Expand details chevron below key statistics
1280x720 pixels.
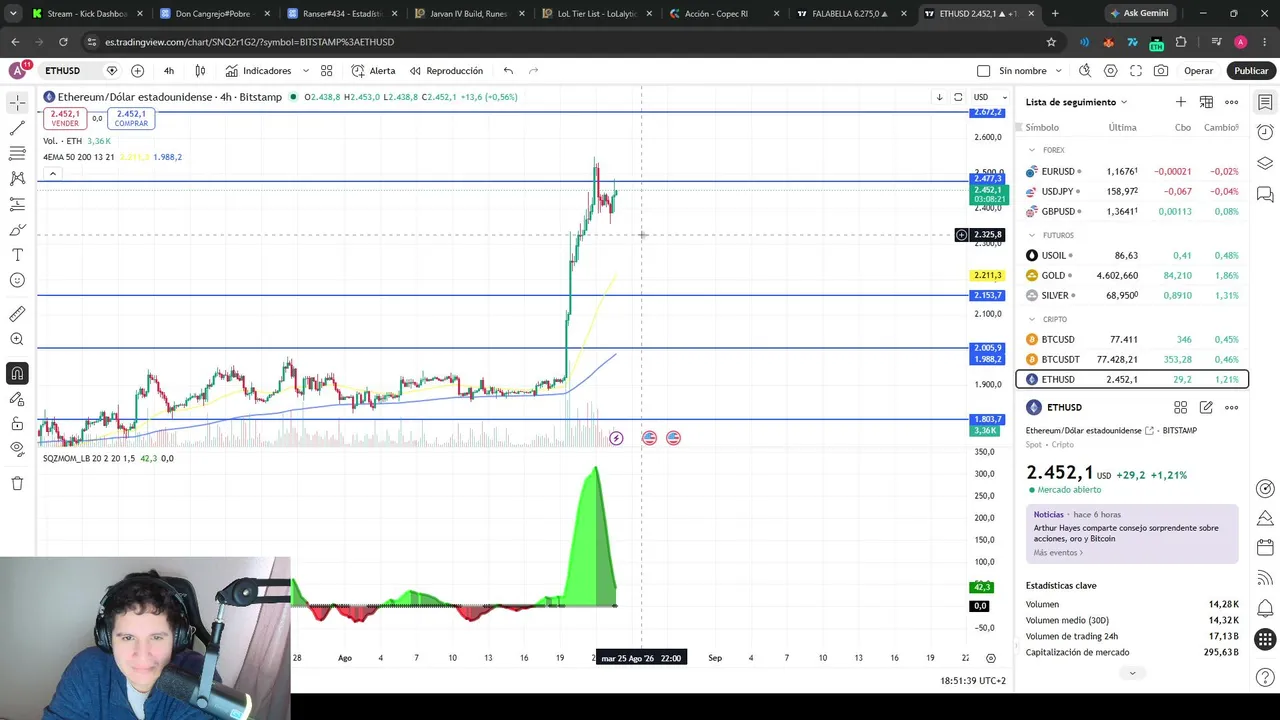(x=1132, y=673)
